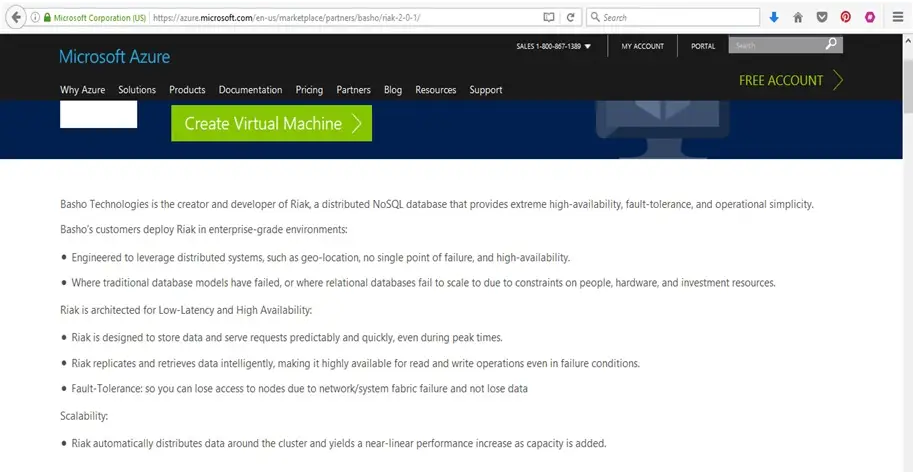
Task: Open downloads arrow icon in toolbar
Action: (x=774, y=17)
